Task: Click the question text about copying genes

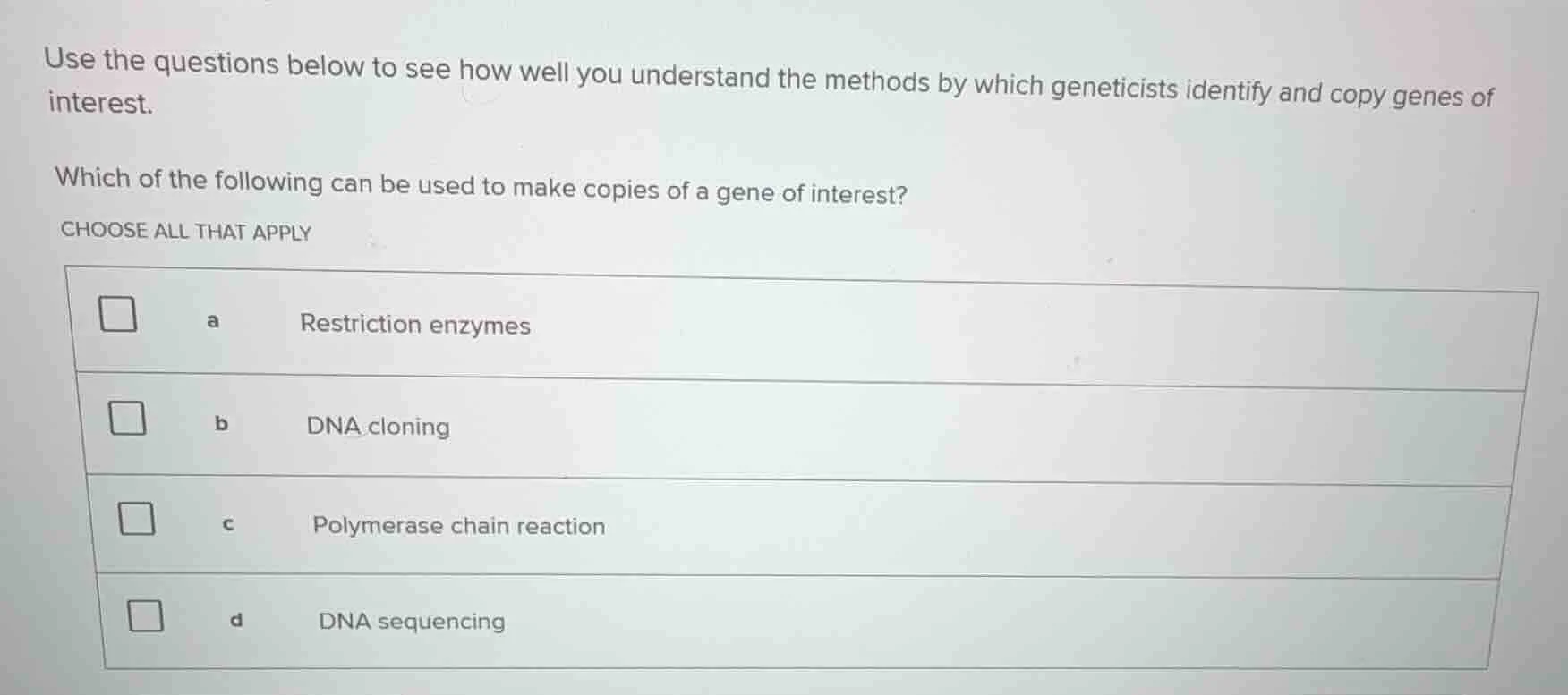Action: [x=481, y=183]
